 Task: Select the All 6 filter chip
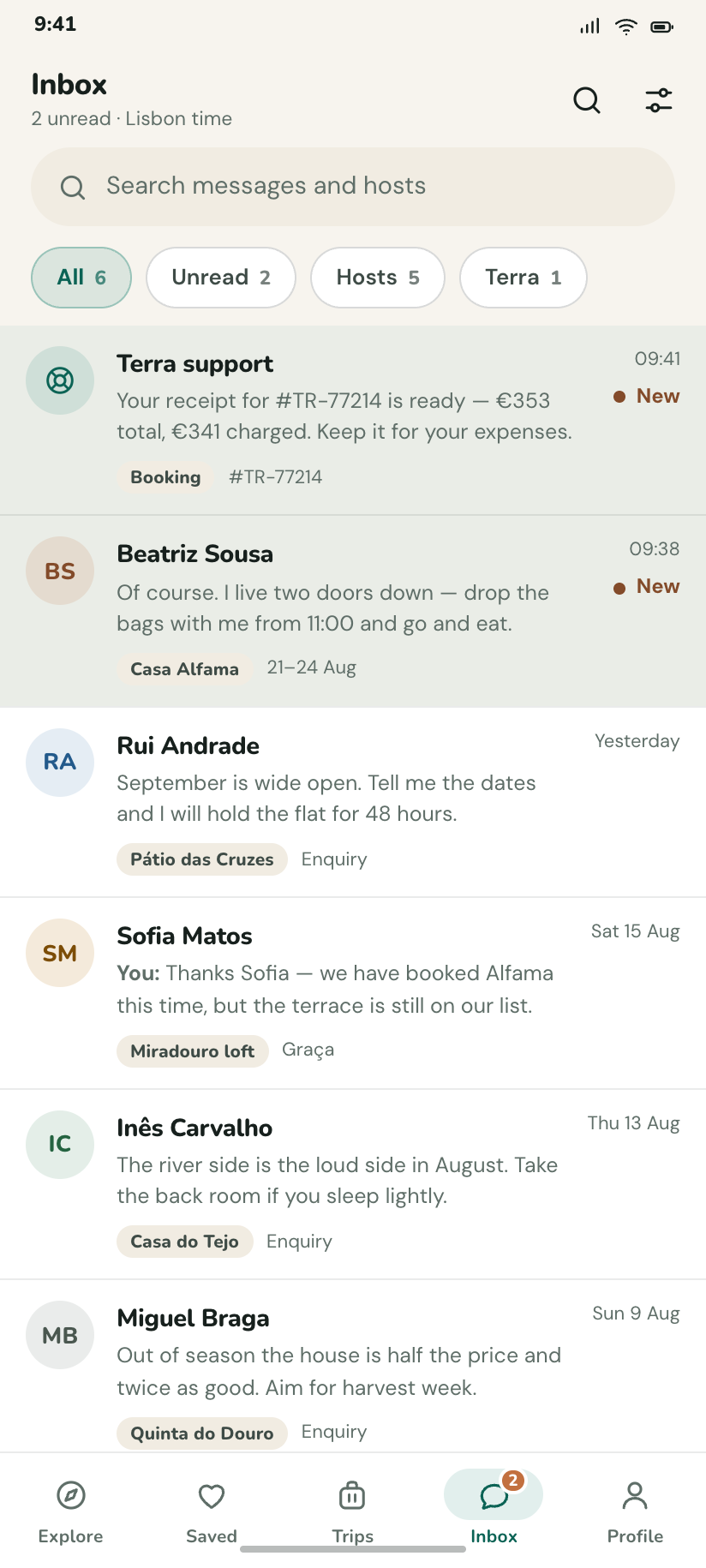point(81,278)
